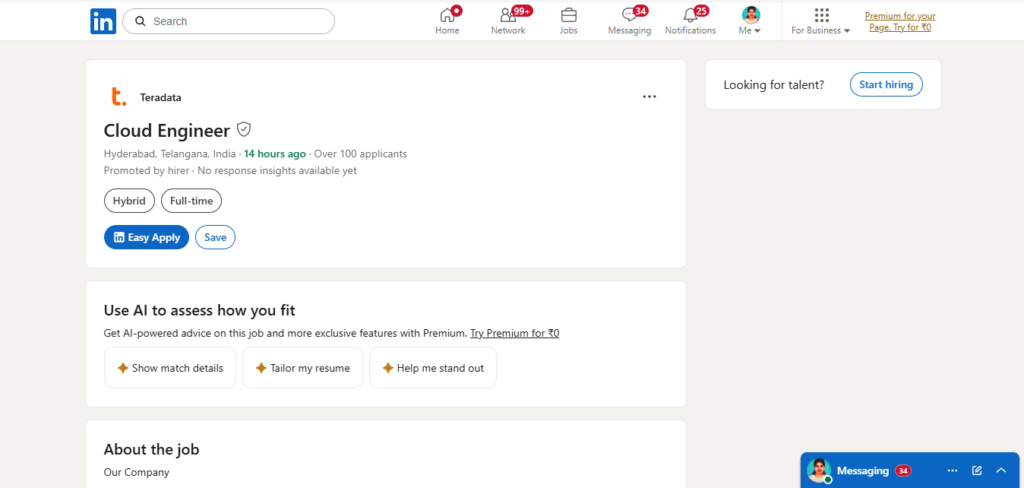This screenshot has width=1024, height=488.
Task: Click Premium for your Page link
Action: click(900, 22)
